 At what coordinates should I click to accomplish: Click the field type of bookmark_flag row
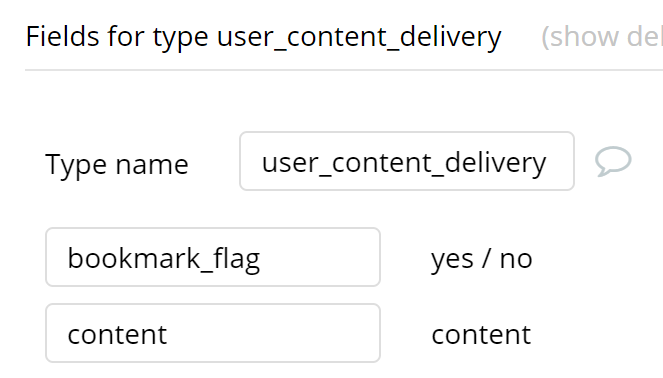coord(482,259)
